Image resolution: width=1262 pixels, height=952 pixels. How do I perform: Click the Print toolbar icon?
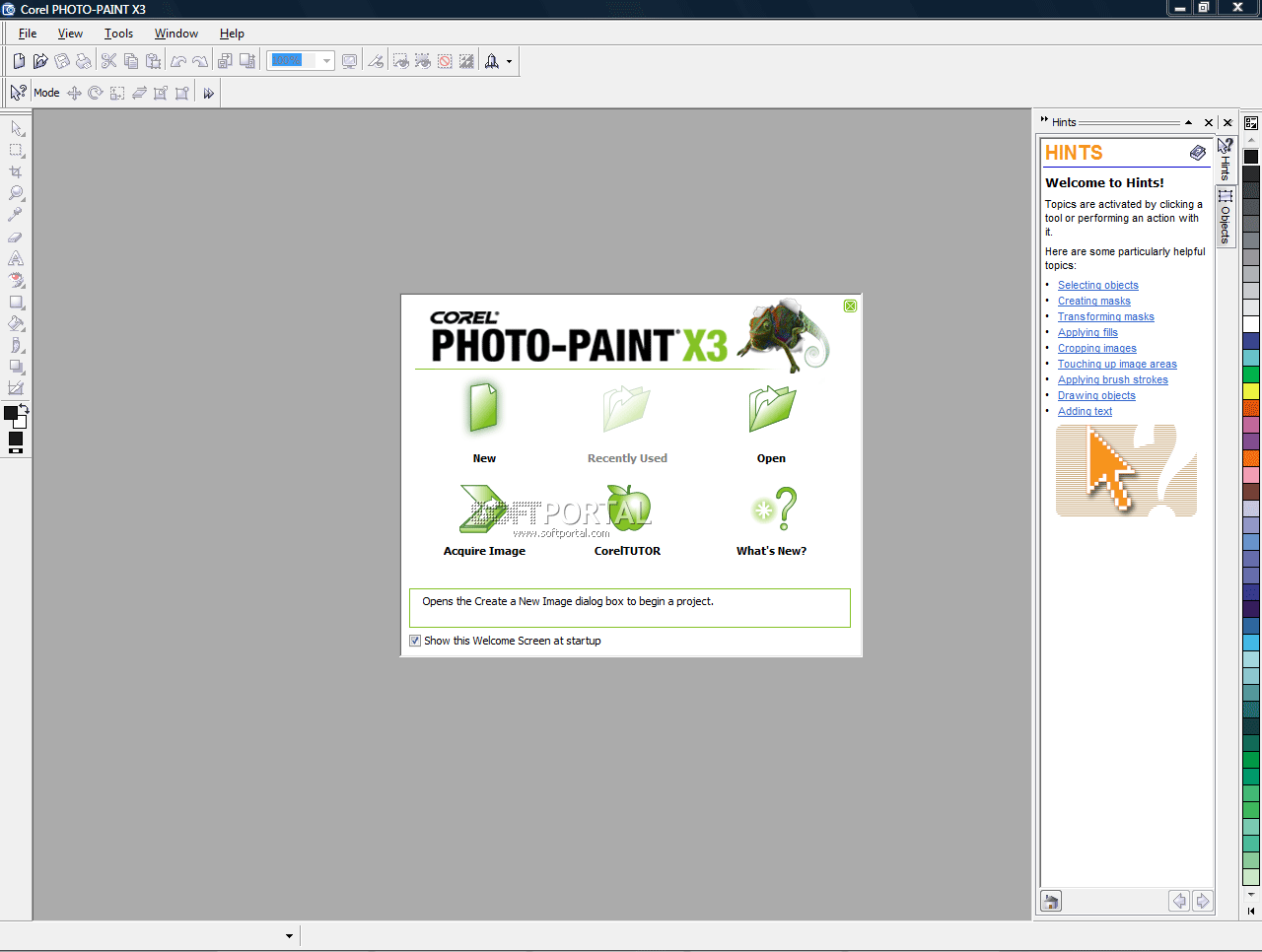(84, 61)
